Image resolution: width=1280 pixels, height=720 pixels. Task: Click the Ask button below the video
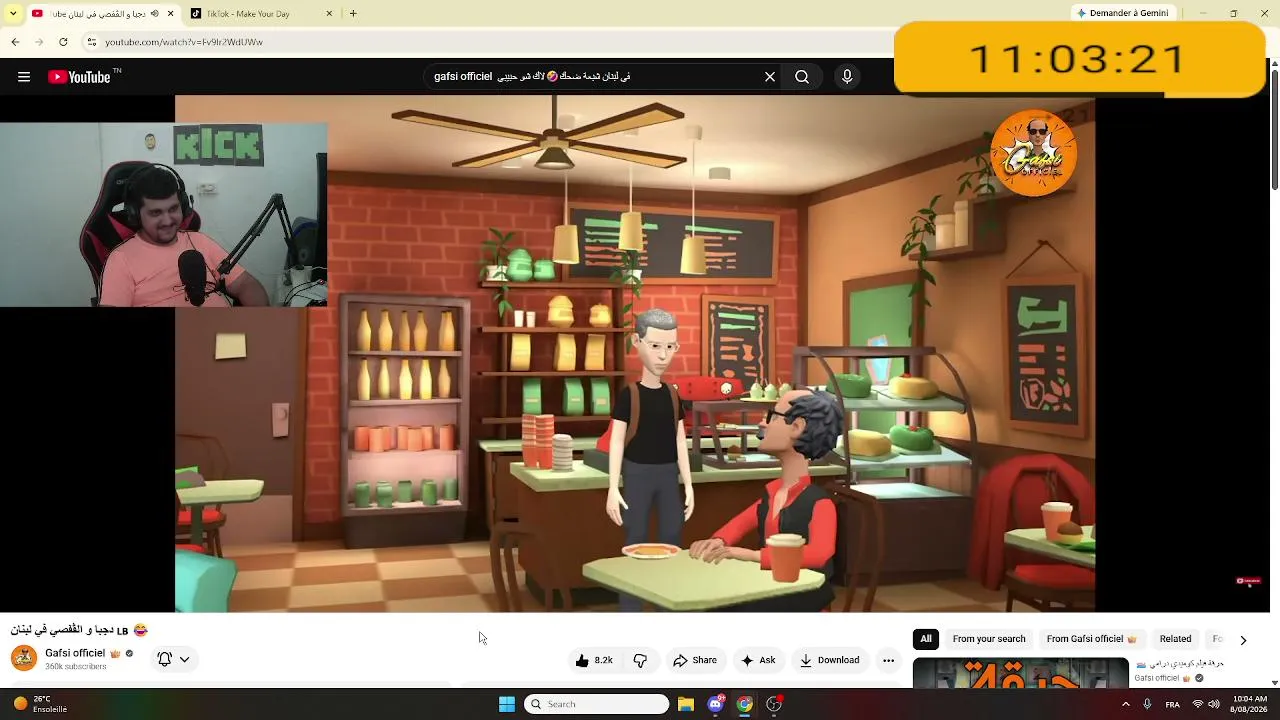758,660
